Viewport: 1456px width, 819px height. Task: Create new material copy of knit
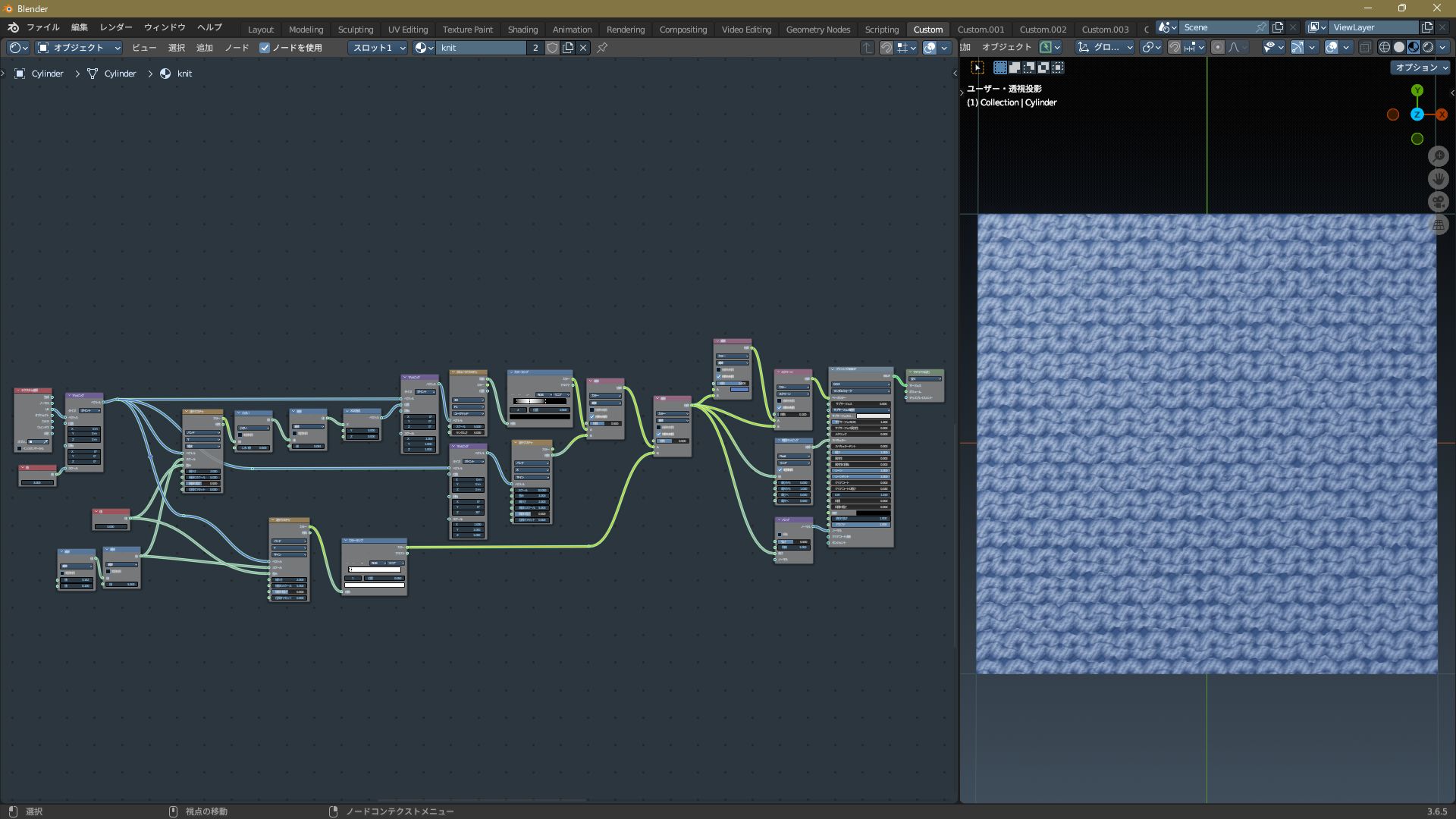pos(568,48)
